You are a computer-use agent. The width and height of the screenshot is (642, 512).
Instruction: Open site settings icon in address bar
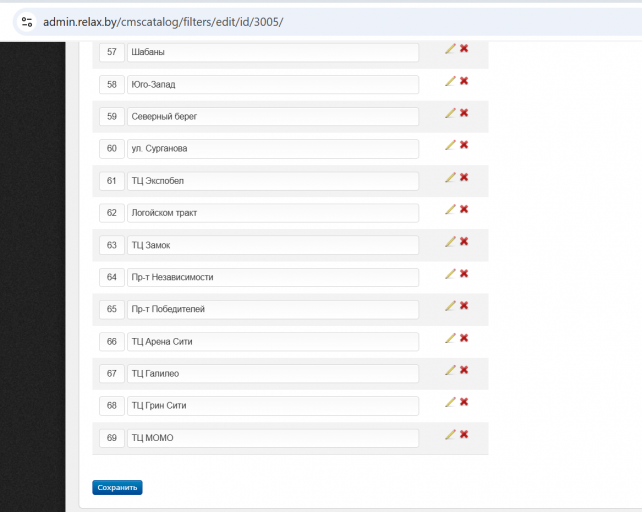(27, 21)
